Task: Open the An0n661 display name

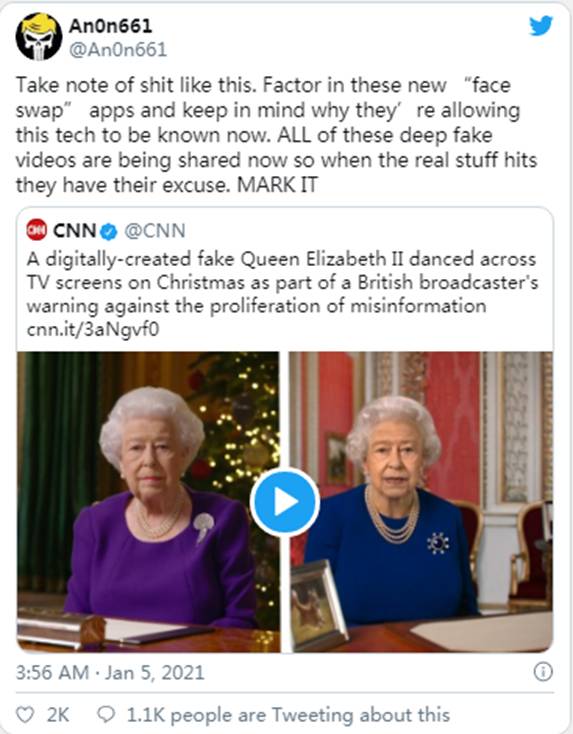Action: (x=111, y=25)
